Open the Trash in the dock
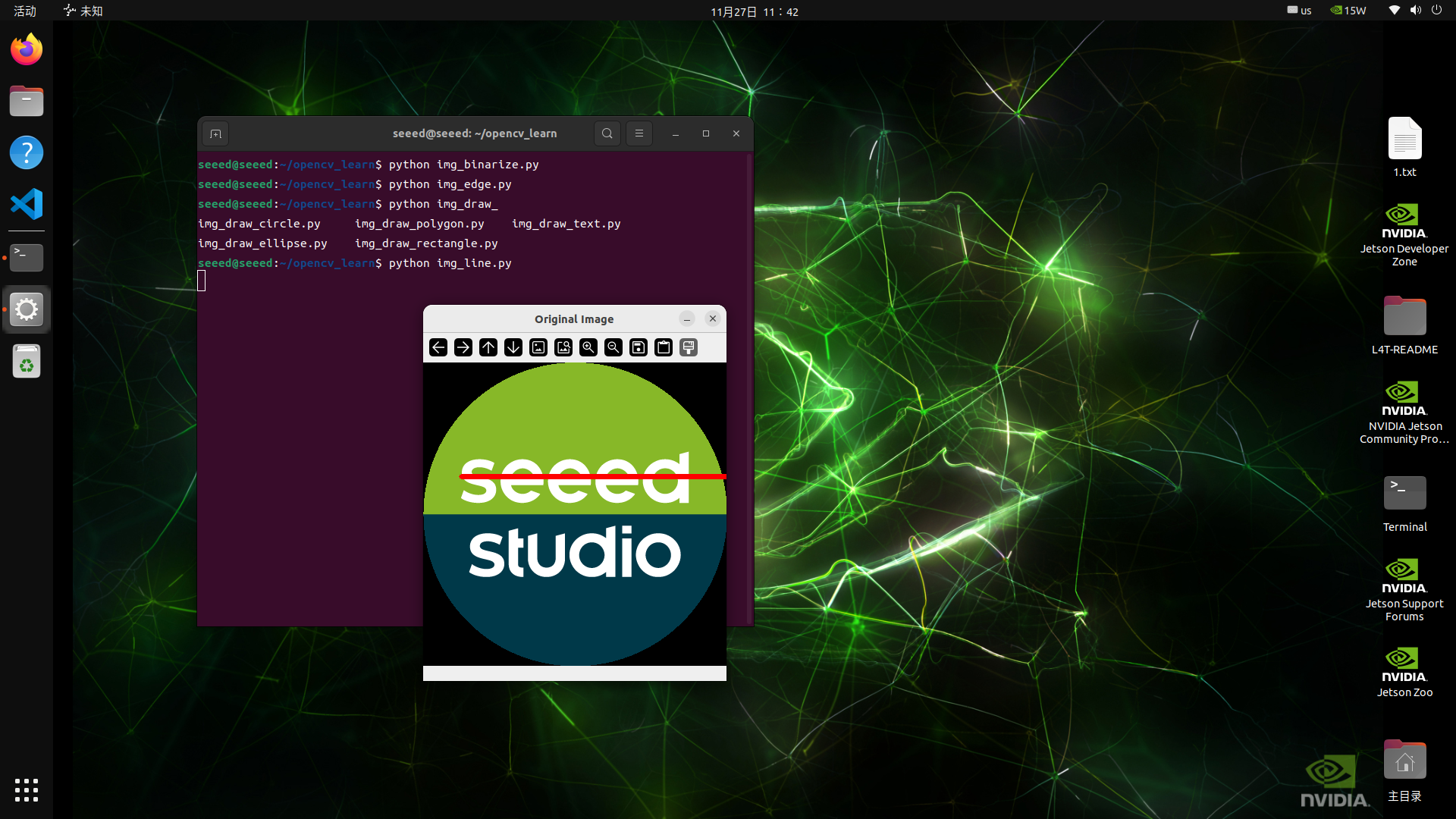 coord(27,361)
